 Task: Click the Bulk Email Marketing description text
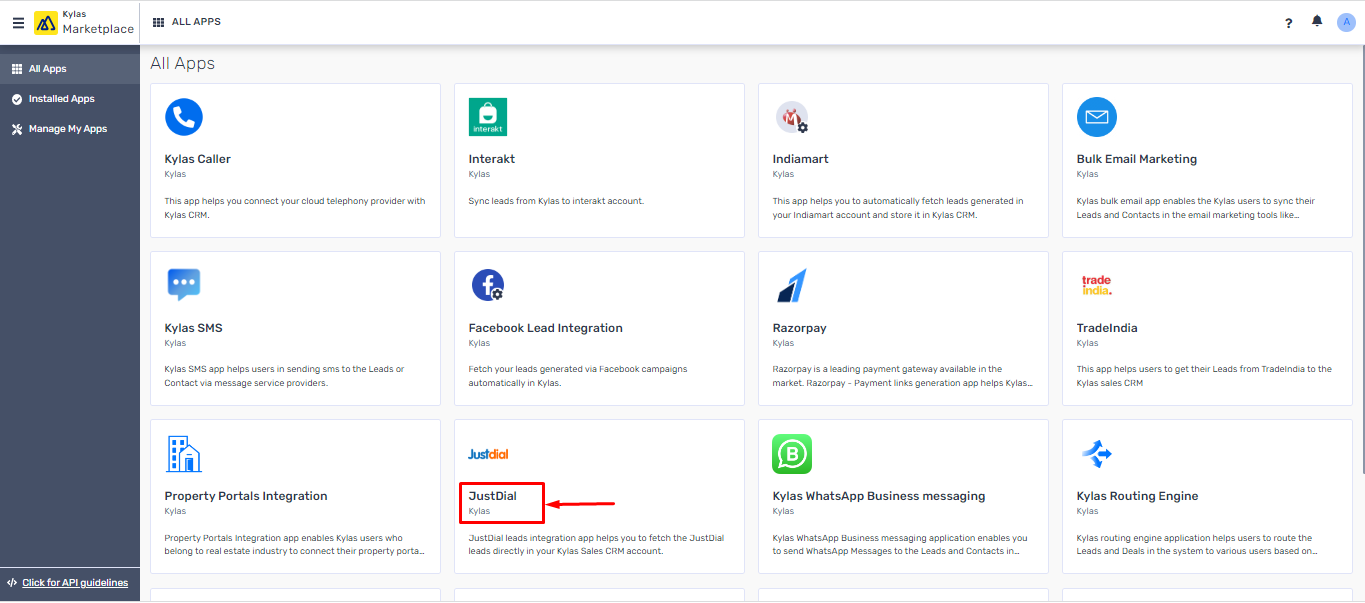click(1196, 207)
